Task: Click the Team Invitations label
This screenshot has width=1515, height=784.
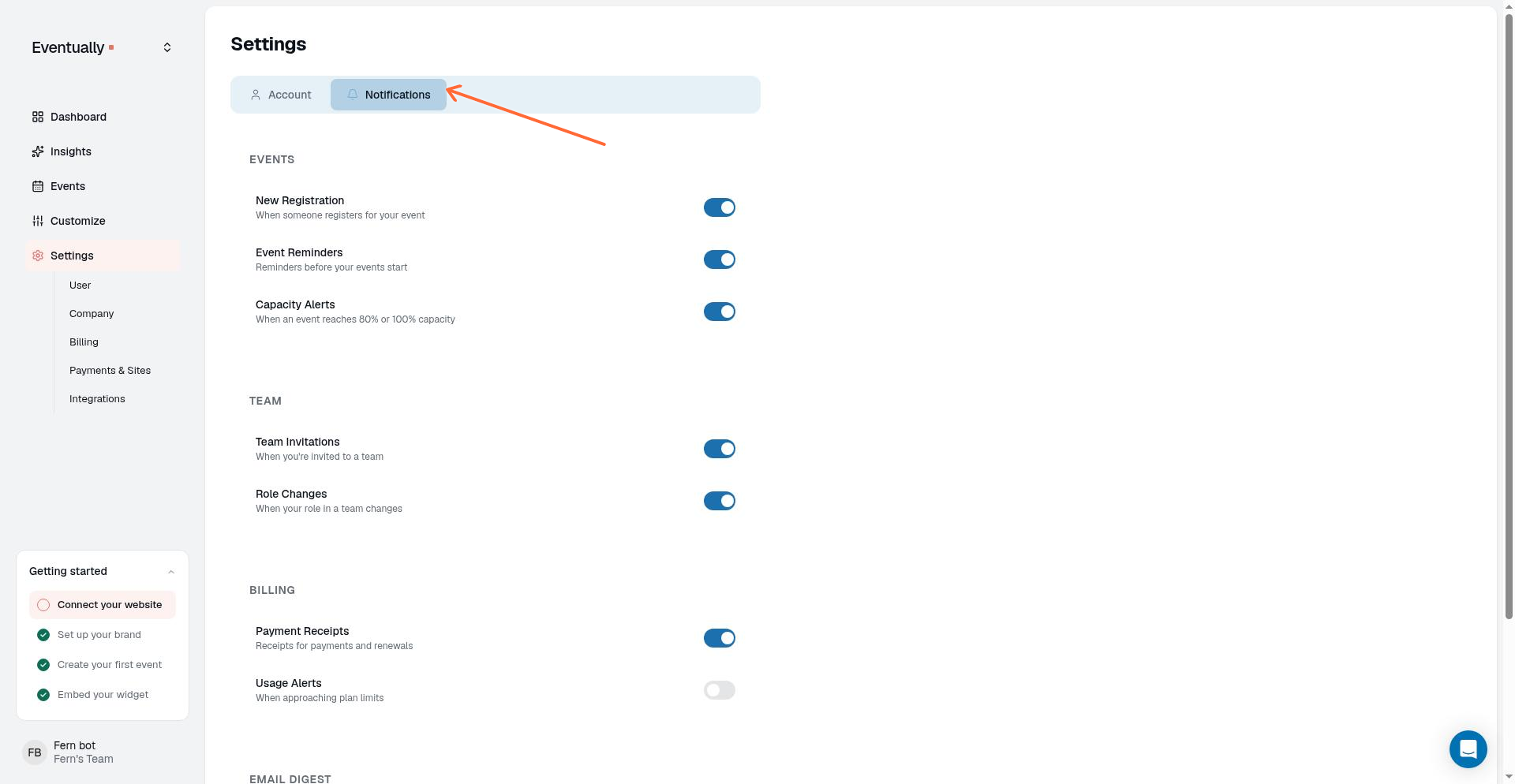Action: (297, 442)
